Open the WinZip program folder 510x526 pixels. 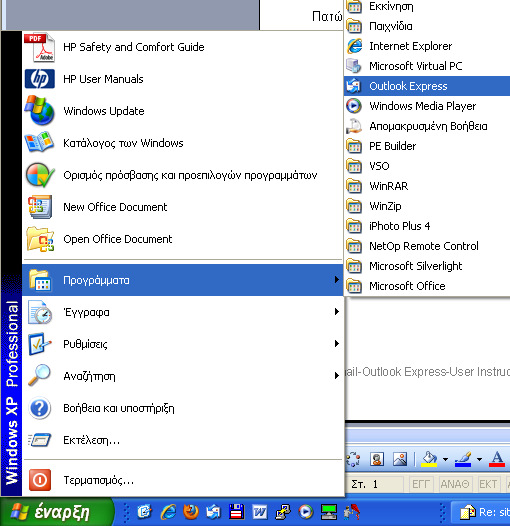point(427,206)
